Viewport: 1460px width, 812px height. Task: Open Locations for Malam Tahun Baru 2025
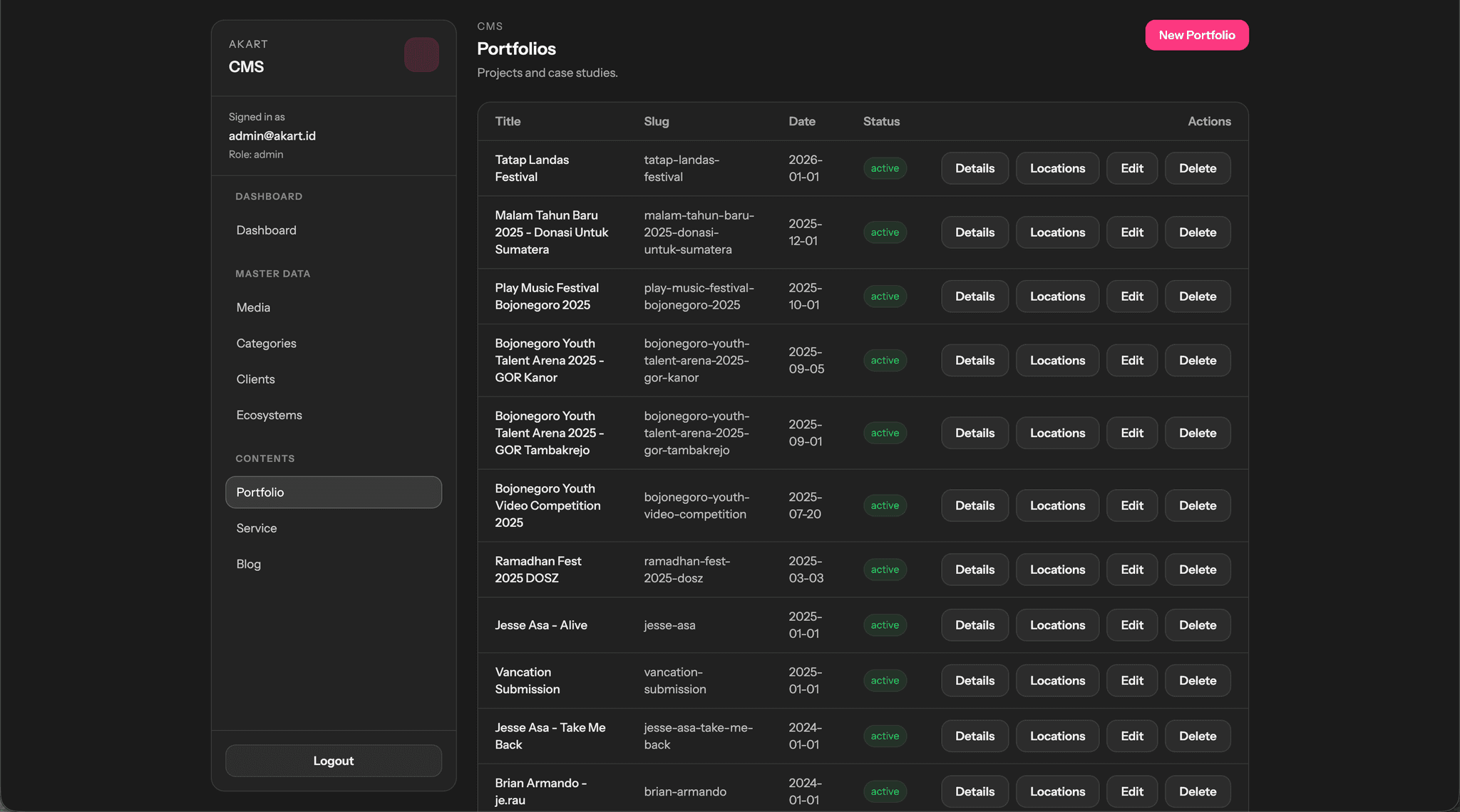[1057, 232]
